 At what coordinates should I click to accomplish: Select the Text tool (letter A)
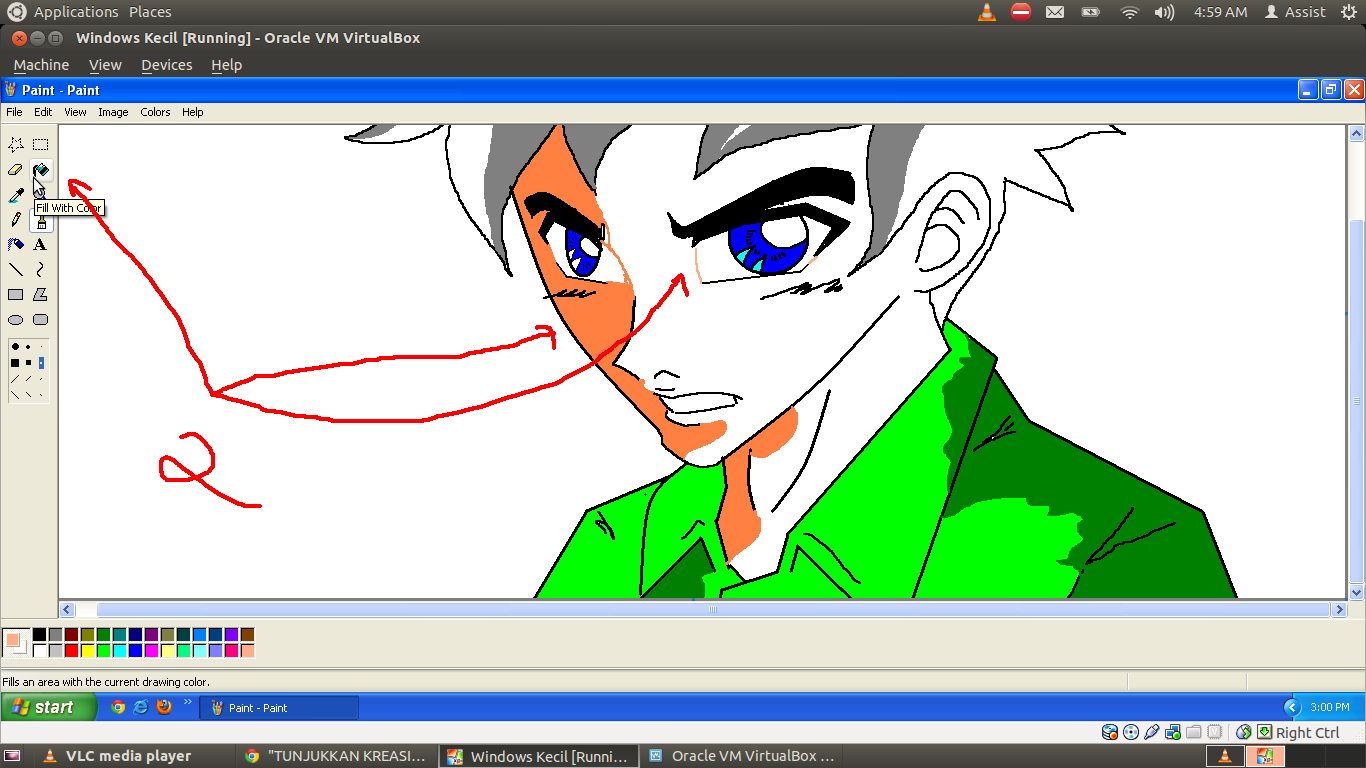(41, 245)
